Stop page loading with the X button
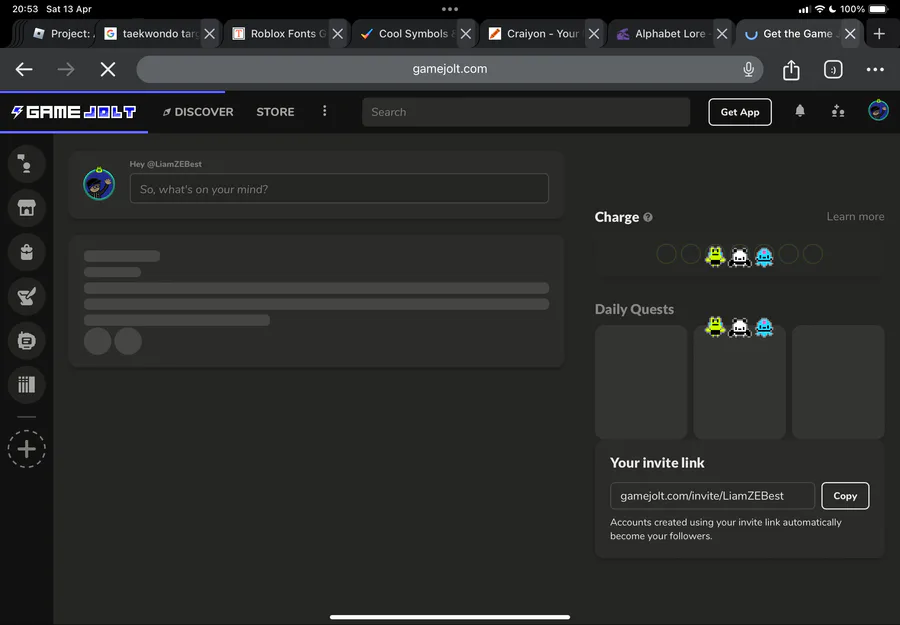The image size is (900, 625). tap(108, 69)
